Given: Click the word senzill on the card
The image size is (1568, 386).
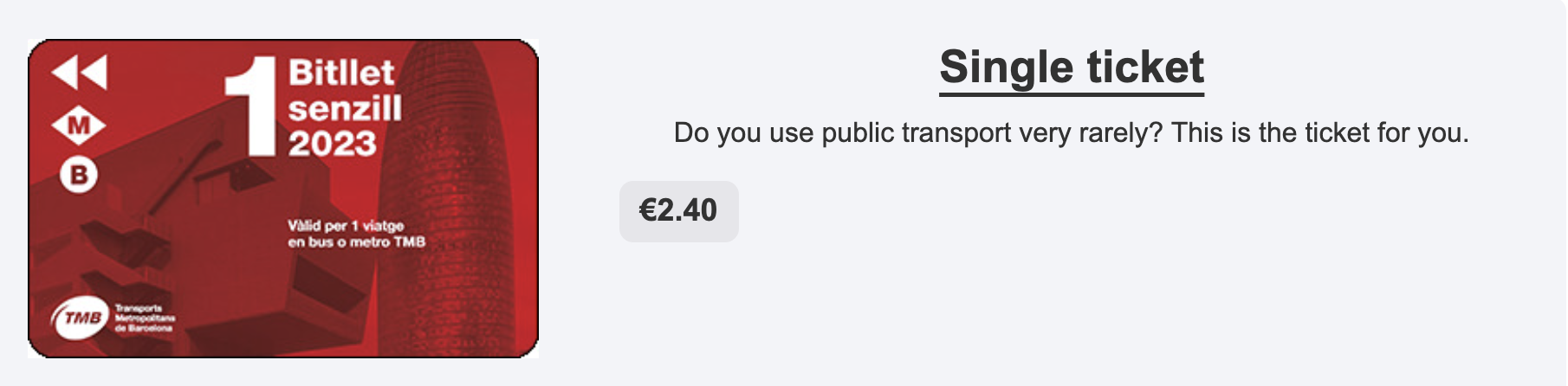Looking at the screenshot, I should (x=345, y=109).
